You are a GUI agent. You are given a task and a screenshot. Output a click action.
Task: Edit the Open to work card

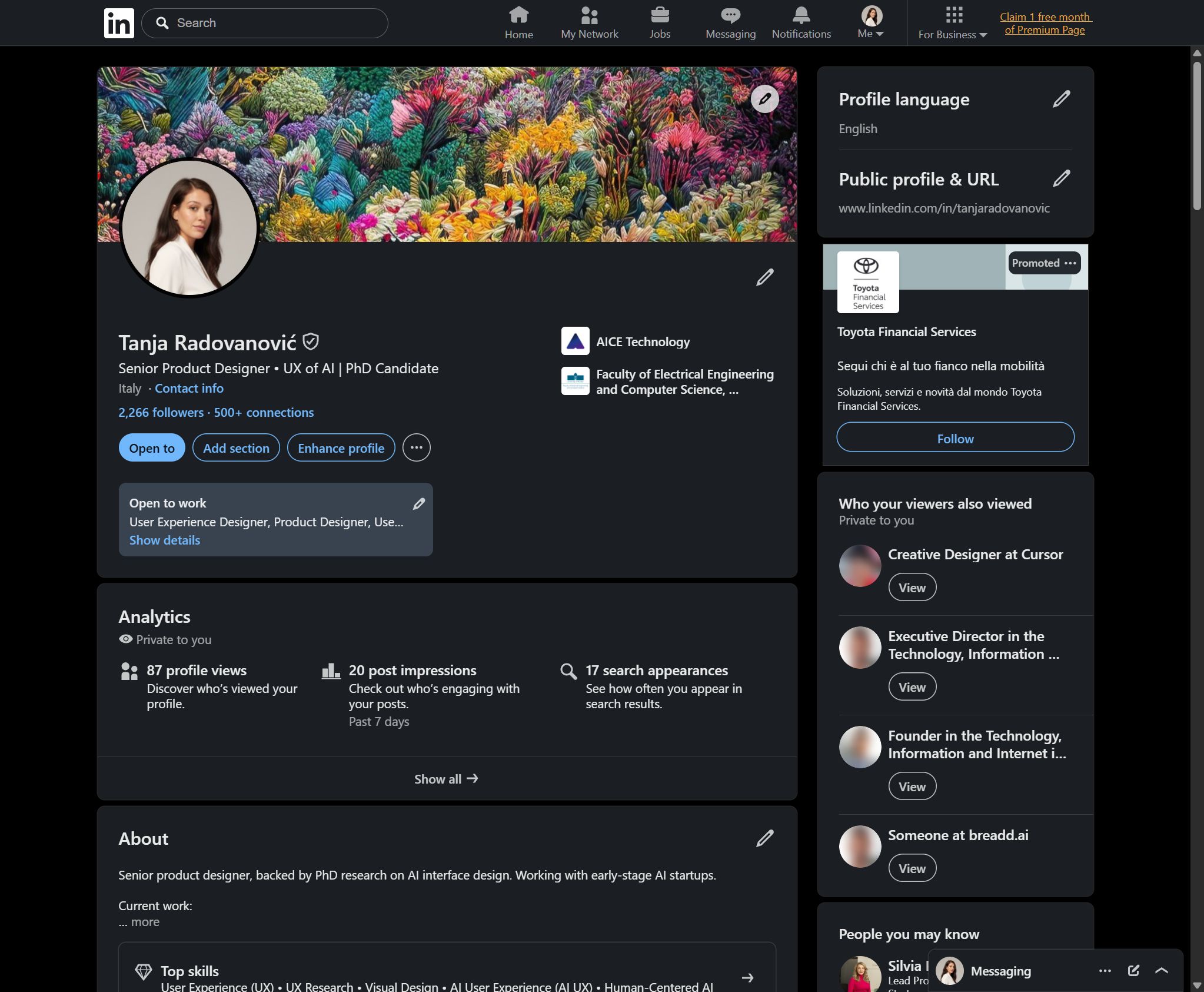[419, 504]
